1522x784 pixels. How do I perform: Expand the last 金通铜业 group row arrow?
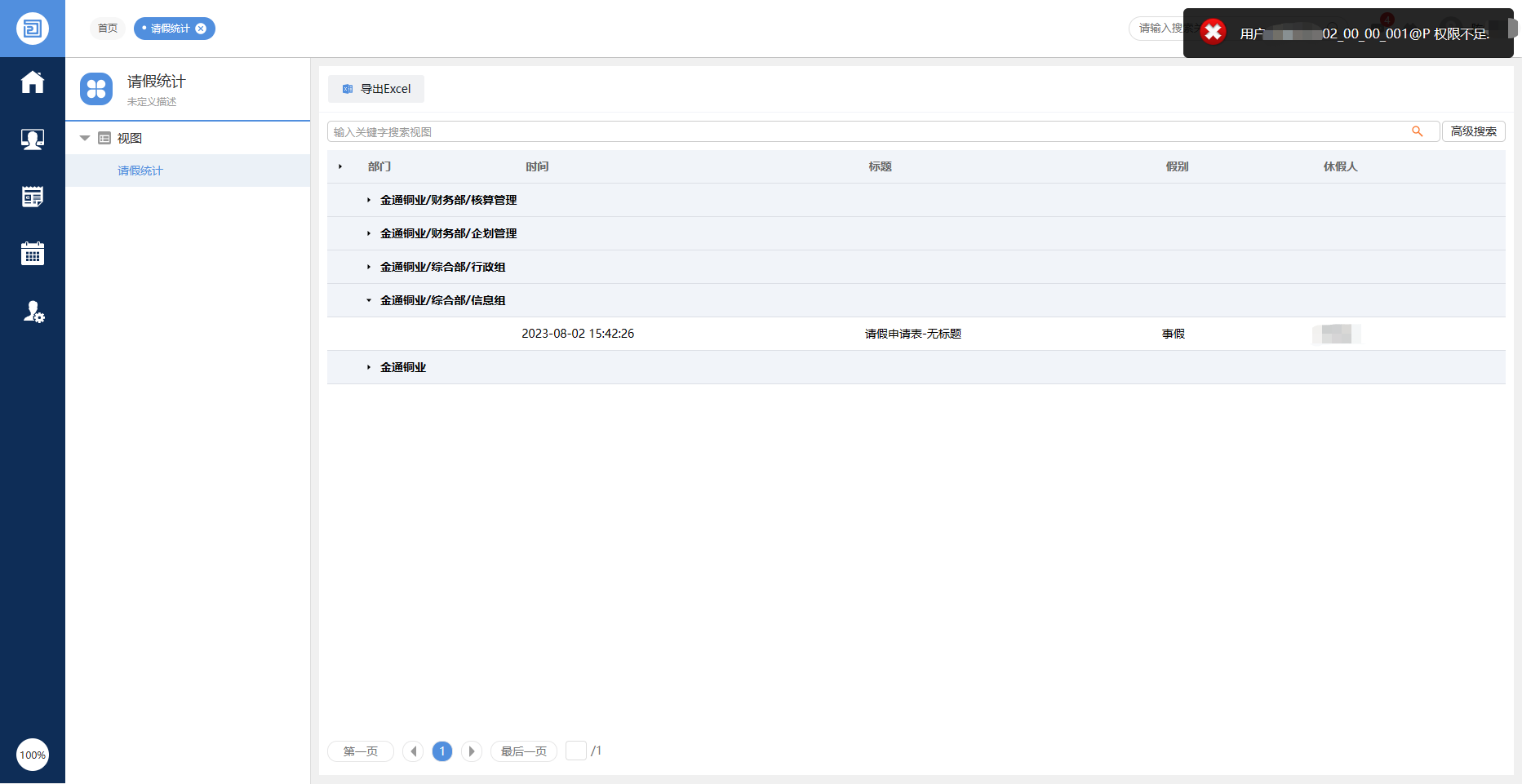point(369,367)
